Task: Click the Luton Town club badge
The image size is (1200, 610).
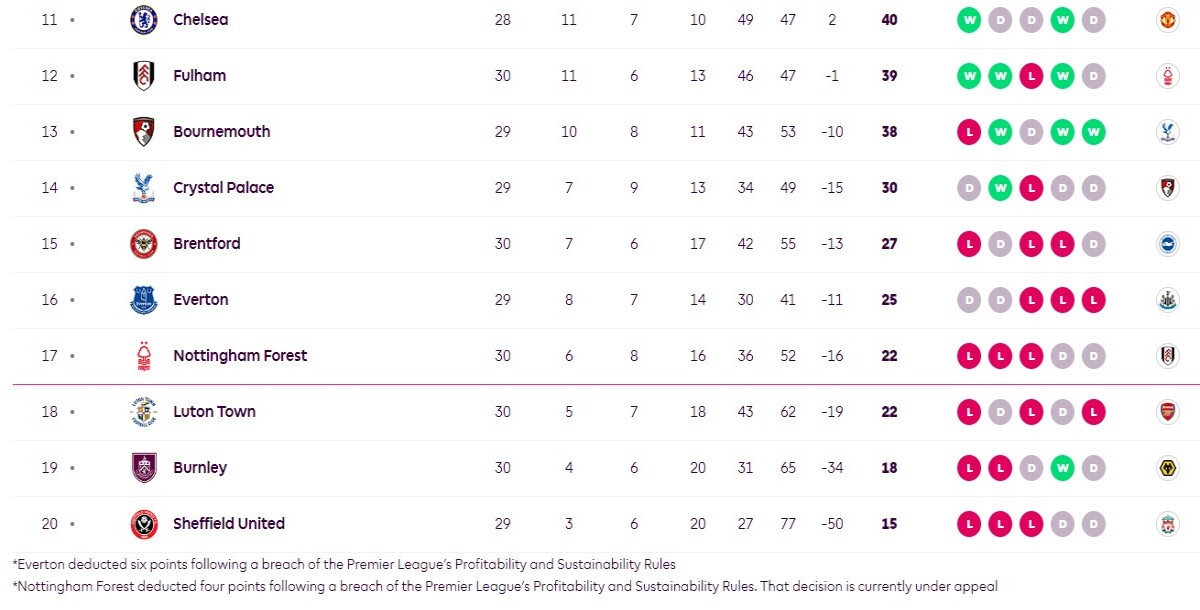Action: coord(144,412)
